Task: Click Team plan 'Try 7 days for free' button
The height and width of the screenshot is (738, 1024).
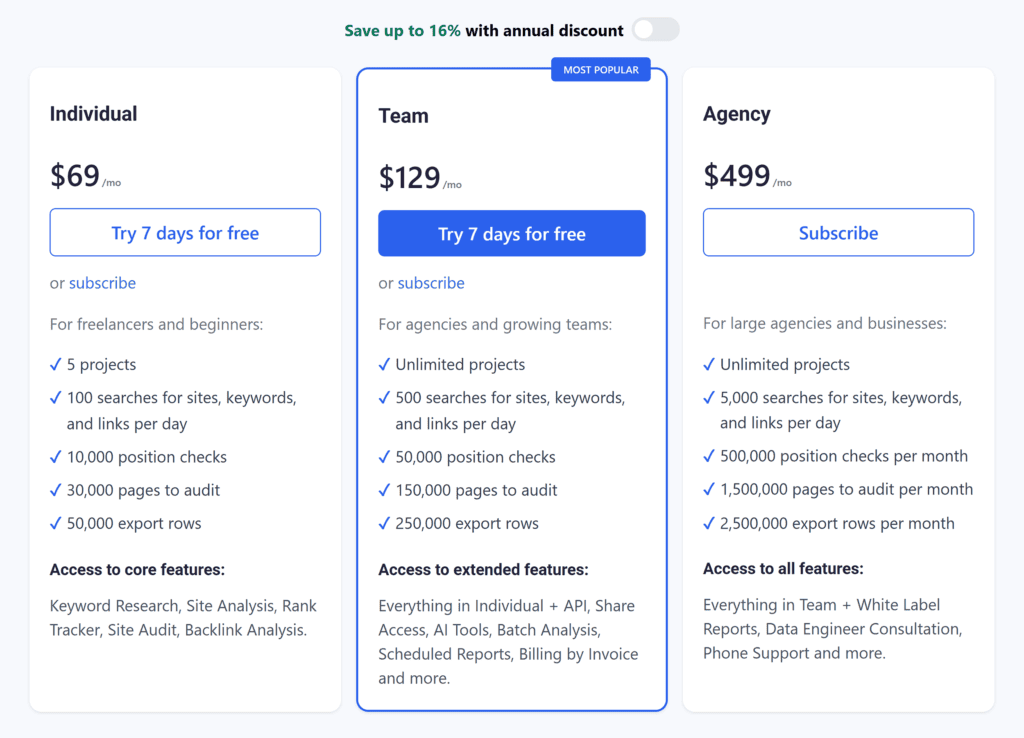Action: [x=511, y=234]
